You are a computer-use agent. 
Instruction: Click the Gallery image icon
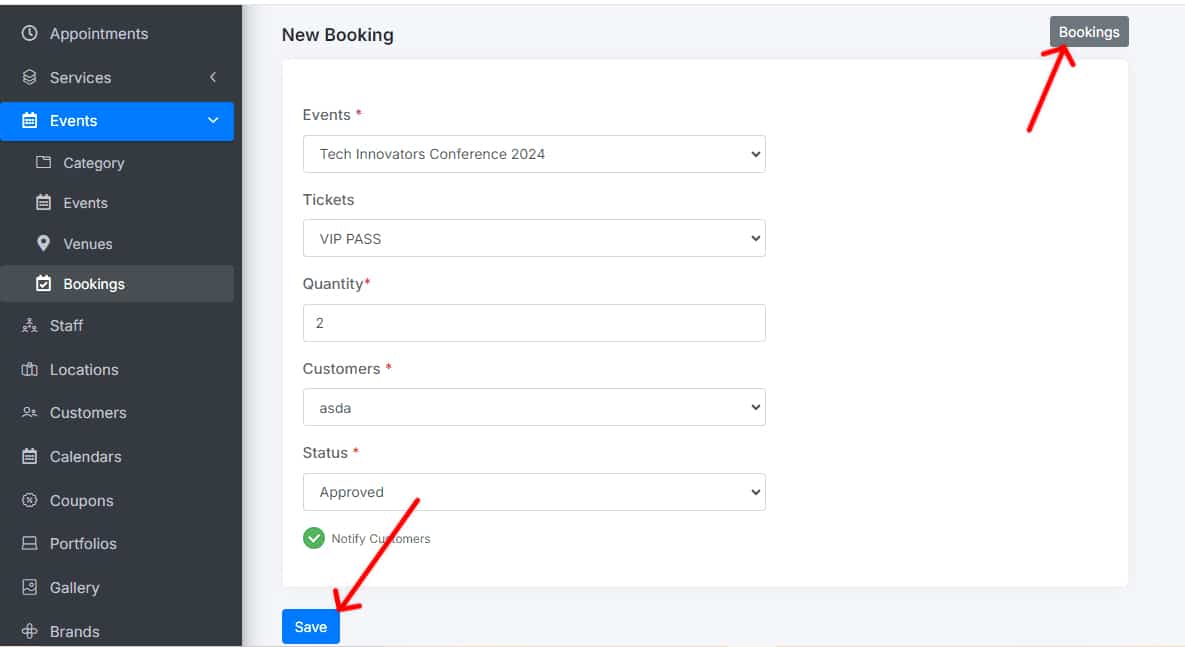click(29, 587)
